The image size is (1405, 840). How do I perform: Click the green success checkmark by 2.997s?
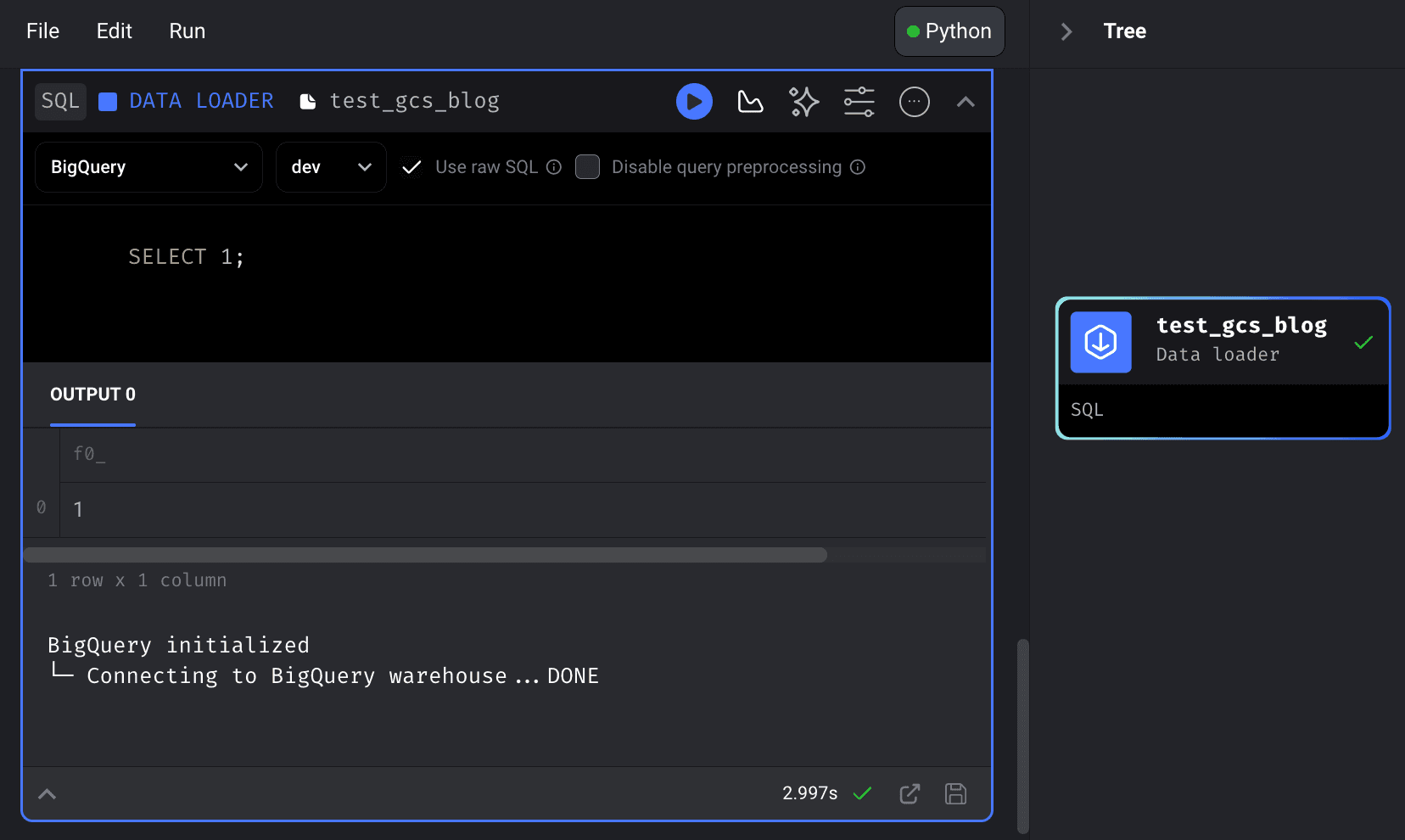point(863,794)
